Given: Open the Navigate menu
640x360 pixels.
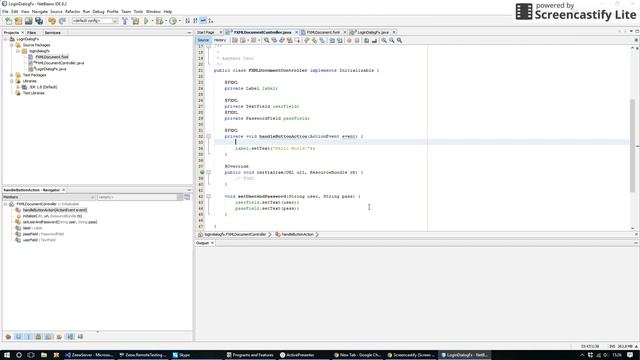Looking at the screenshot, I should click(x=40, y=11).
